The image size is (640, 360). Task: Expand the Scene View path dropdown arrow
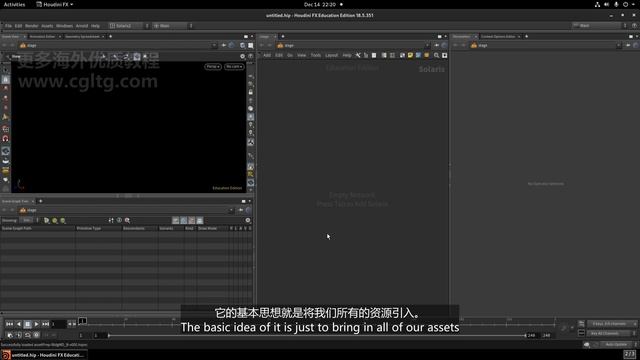(214, 45)
